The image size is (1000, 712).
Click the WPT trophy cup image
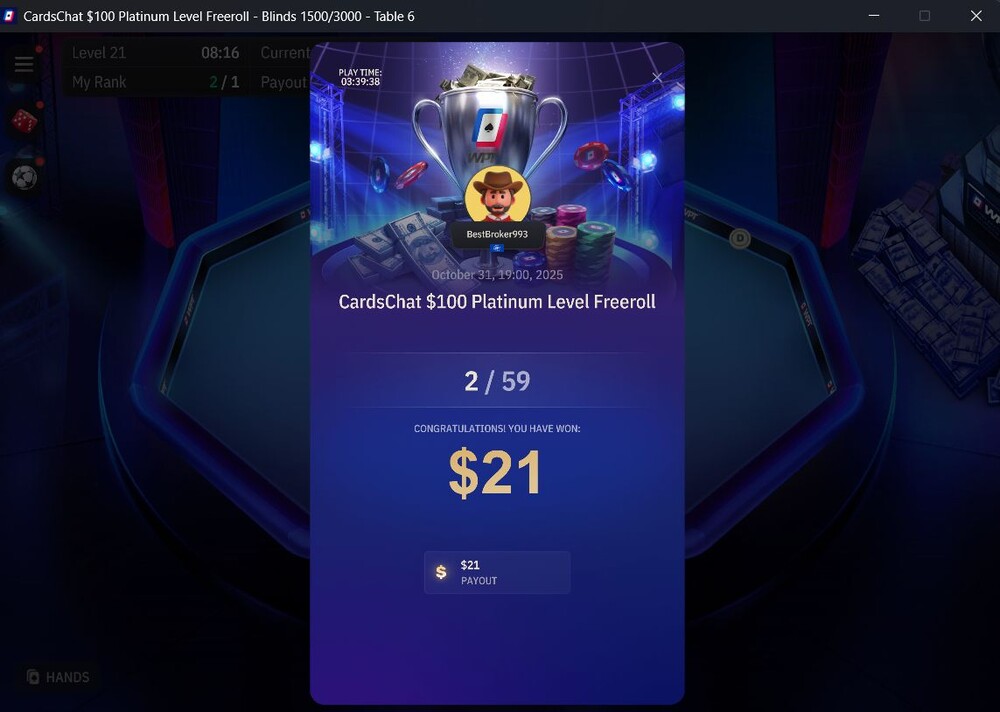[489, 126]
